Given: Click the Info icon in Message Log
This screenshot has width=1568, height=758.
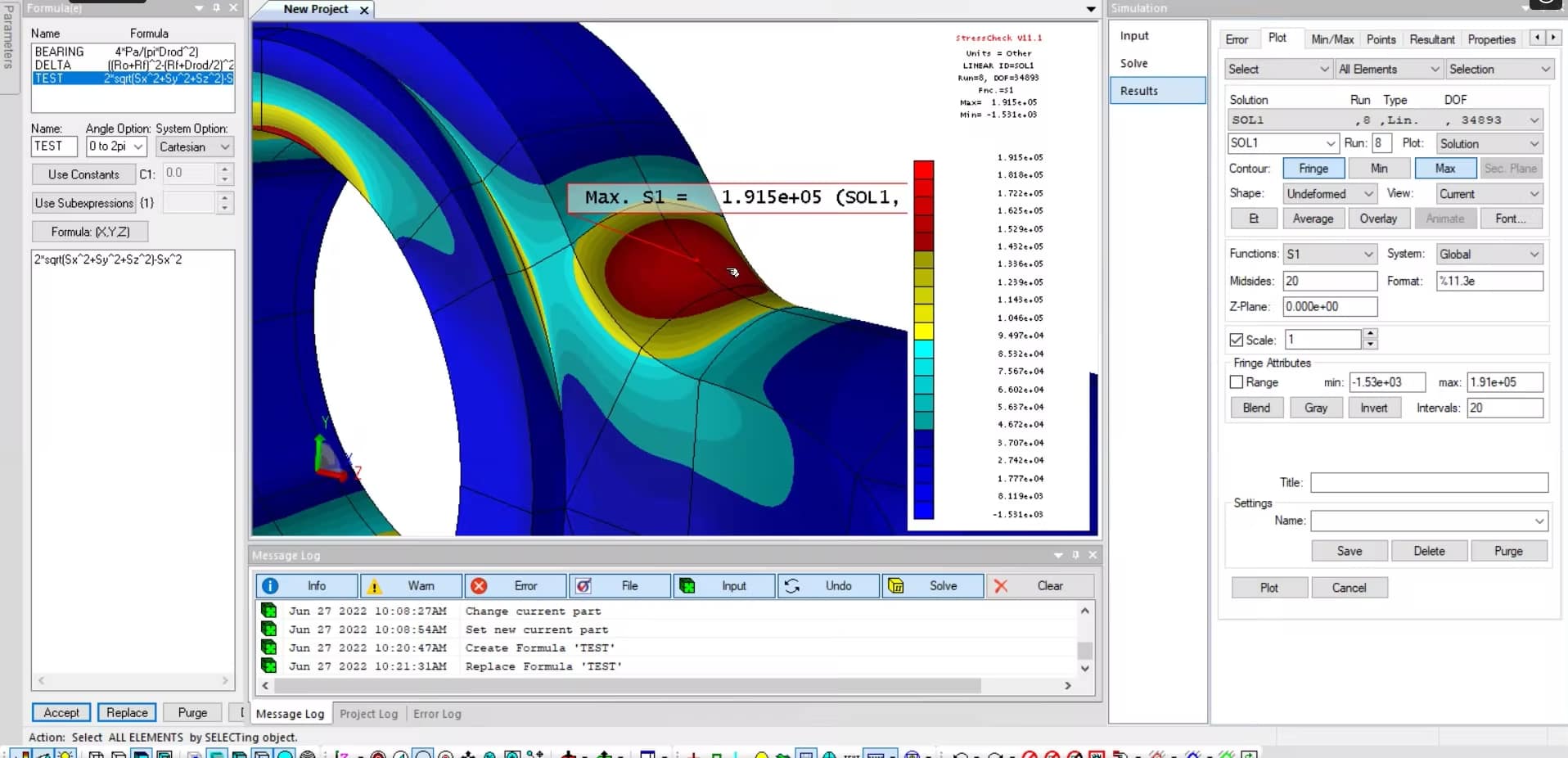Looking at the screenshot, I should [270, 586].
